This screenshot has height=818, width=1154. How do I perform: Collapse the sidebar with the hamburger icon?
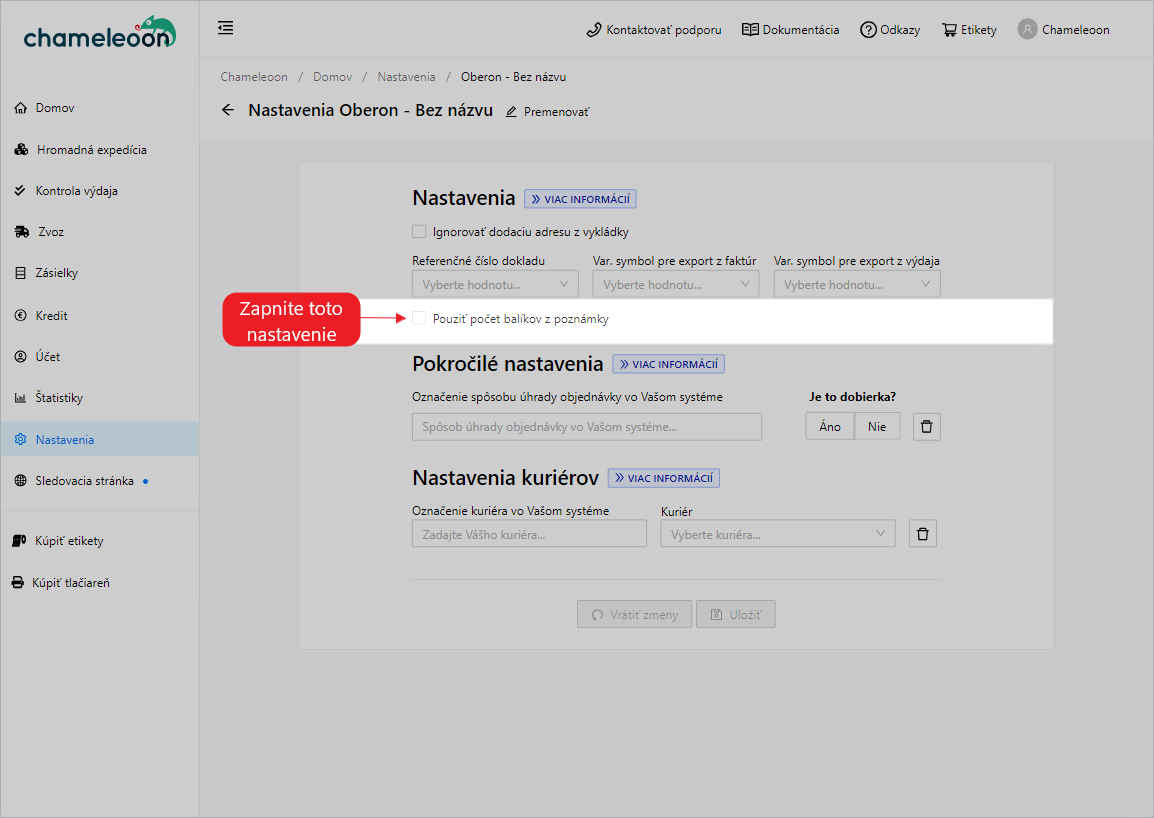tap(226, 28)
